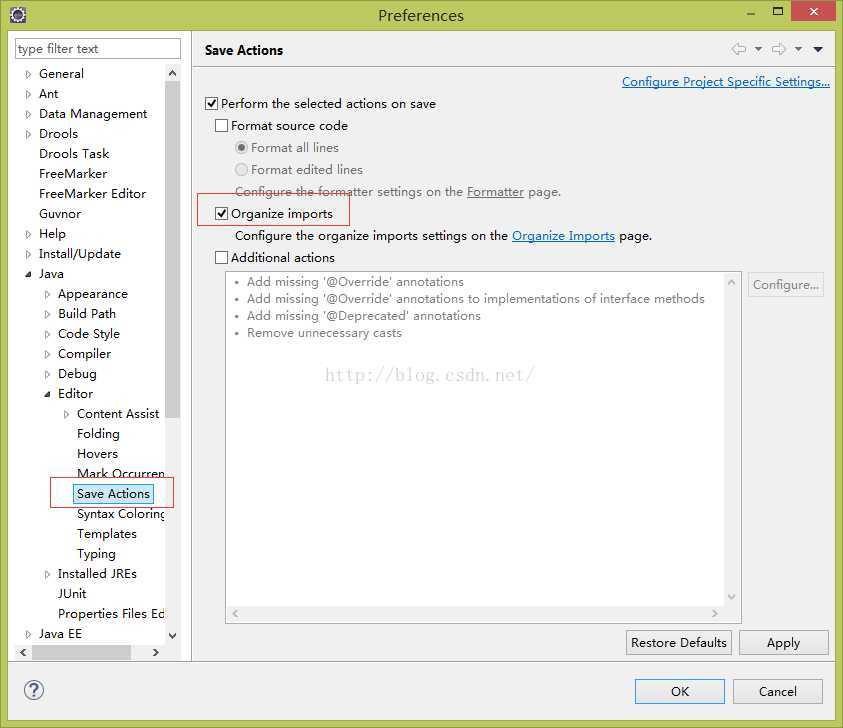Select Properties Files Editor tree item
The image size is (843, 728).
coord(111,613)
